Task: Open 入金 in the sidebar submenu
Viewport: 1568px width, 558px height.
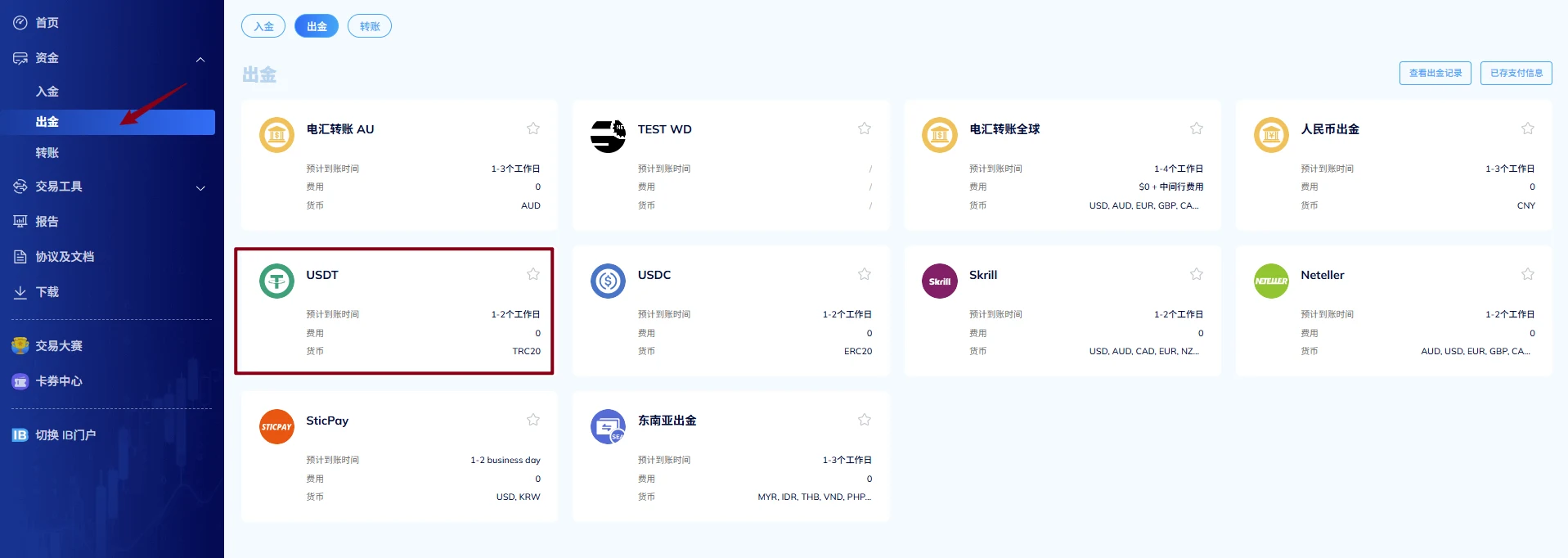Action: tap(47, 92)
